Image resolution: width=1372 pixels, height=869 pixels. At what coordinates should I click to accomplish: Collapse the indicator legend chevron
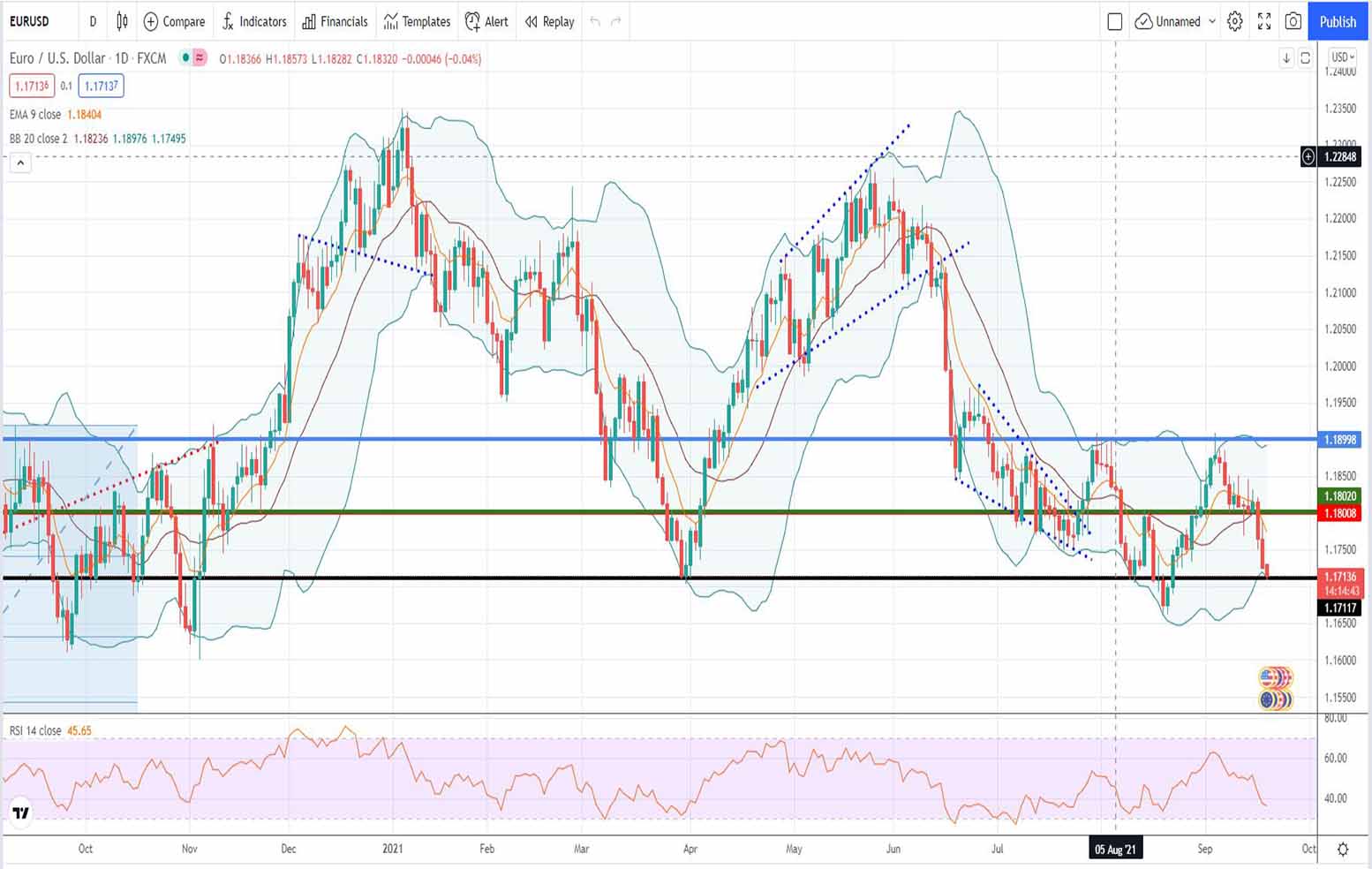click(x=19, y=162)
